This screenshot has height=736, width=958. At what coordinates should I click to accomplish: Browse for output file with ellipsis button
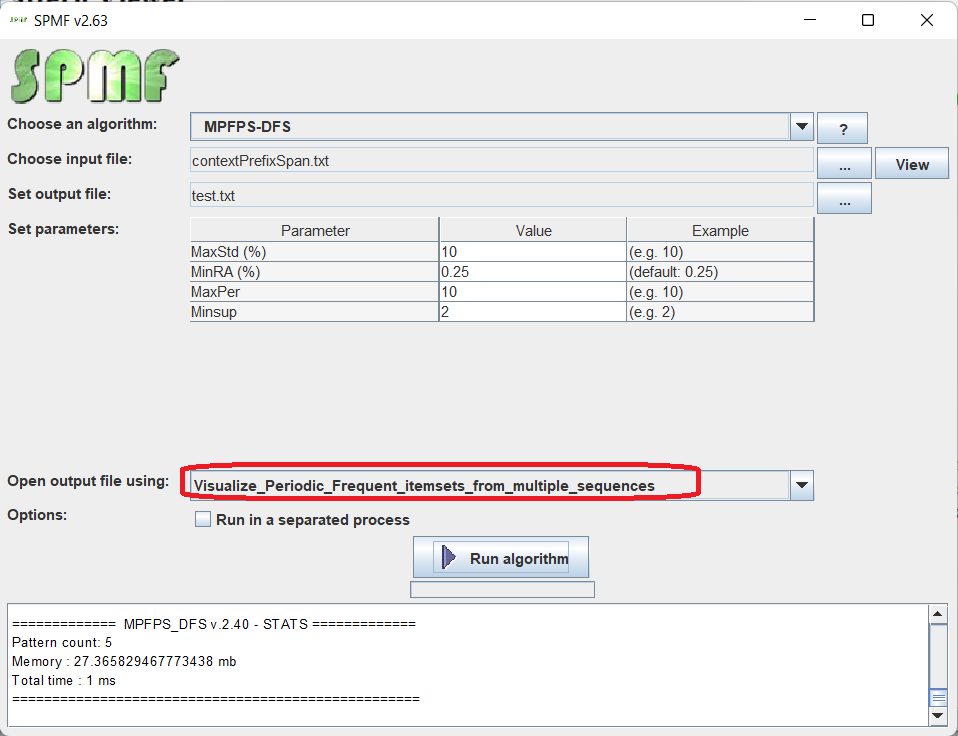(x=844, y=198)
